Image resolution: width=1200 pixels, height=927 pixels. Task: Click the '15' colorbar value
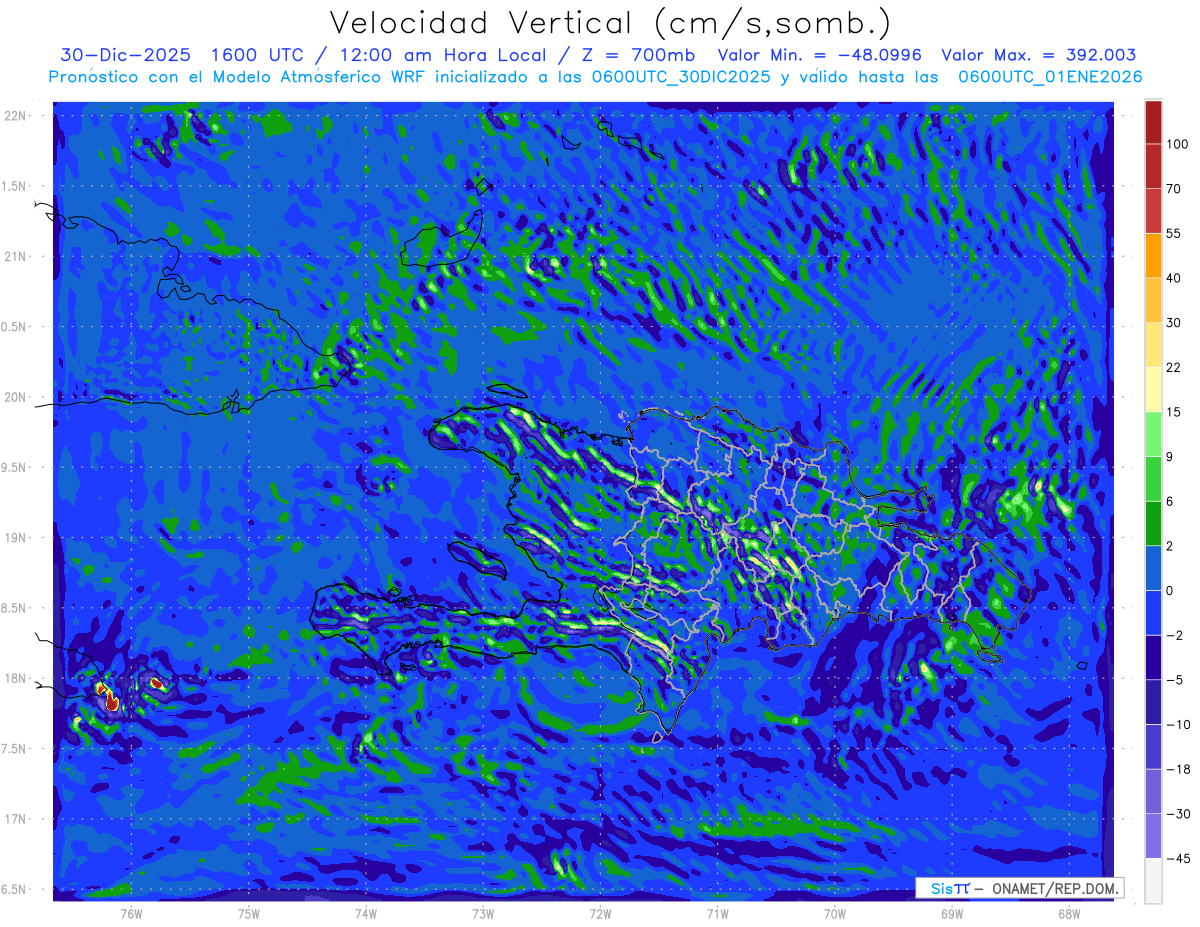pos(1174,412)
